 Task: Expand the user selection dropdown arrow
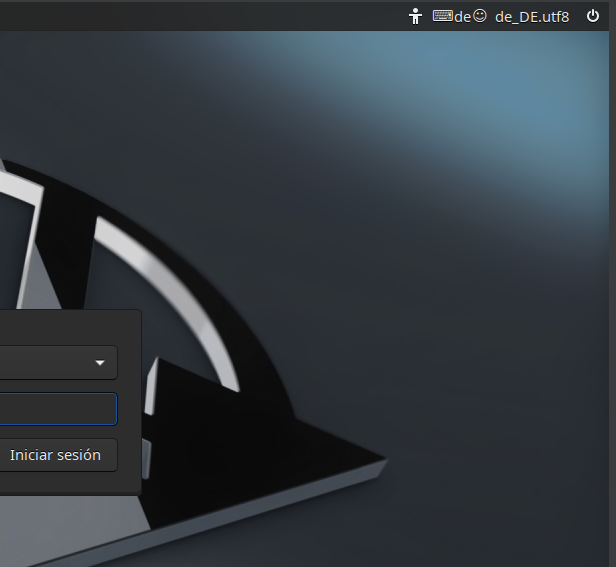click(x=100, y=363)
